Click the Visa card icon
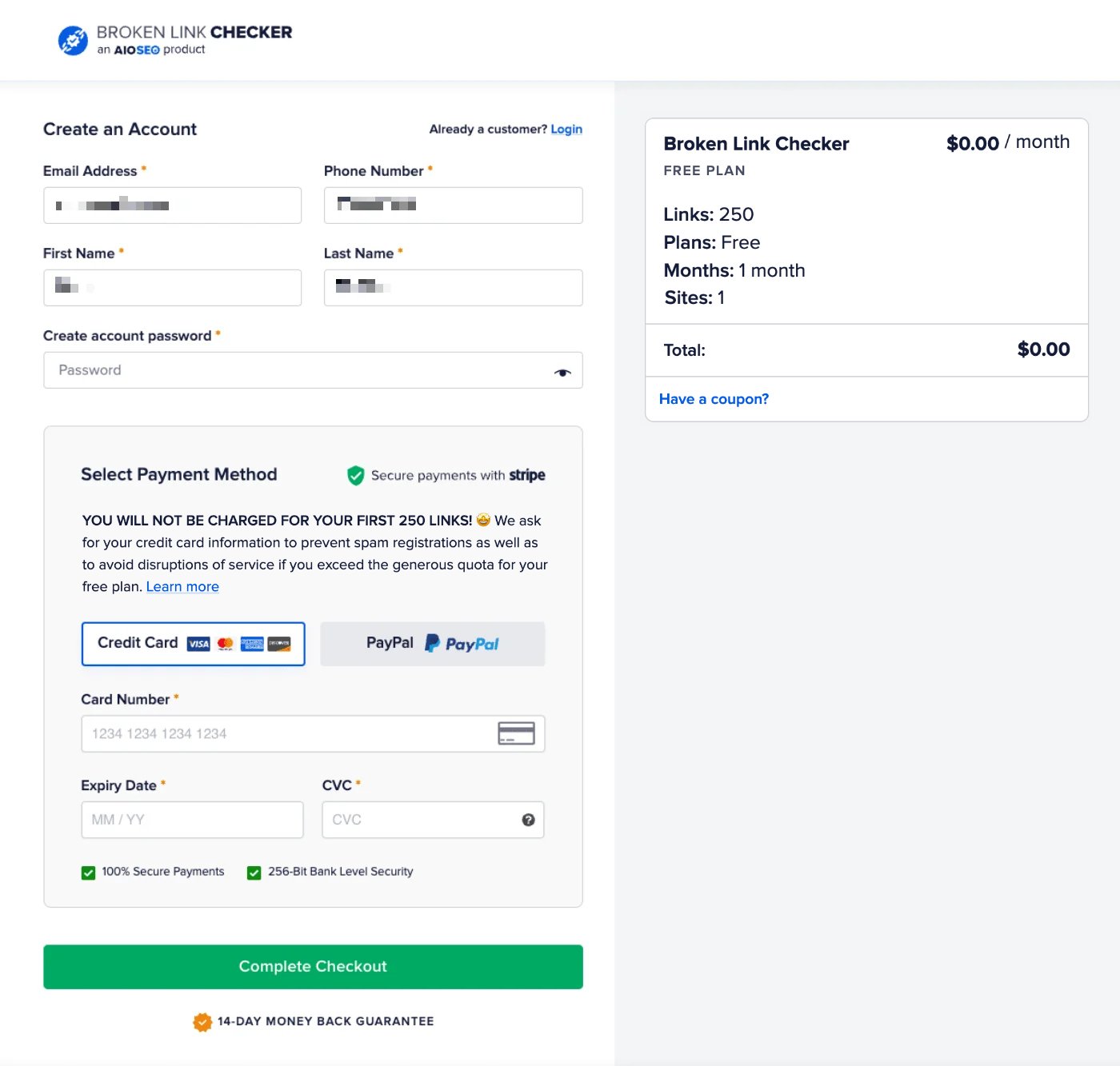The image size is (1120, 1066). (x=196, y=643)
